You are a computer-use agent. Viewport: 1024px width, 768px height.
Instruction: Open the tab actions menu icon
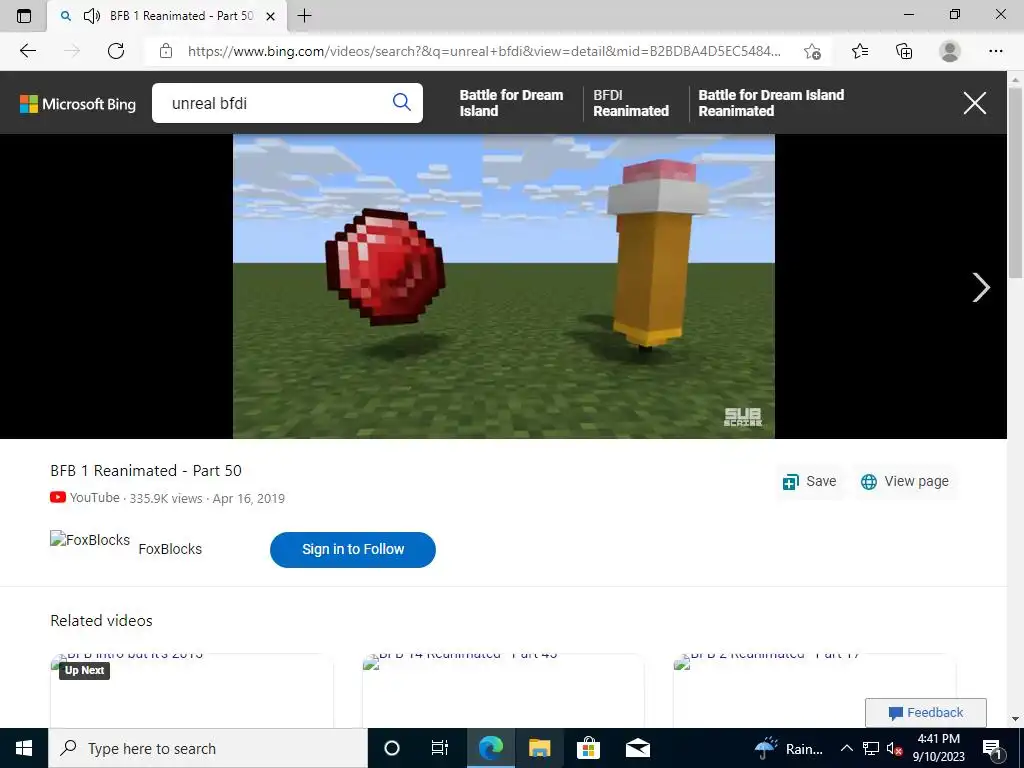(x=24, y=16)
